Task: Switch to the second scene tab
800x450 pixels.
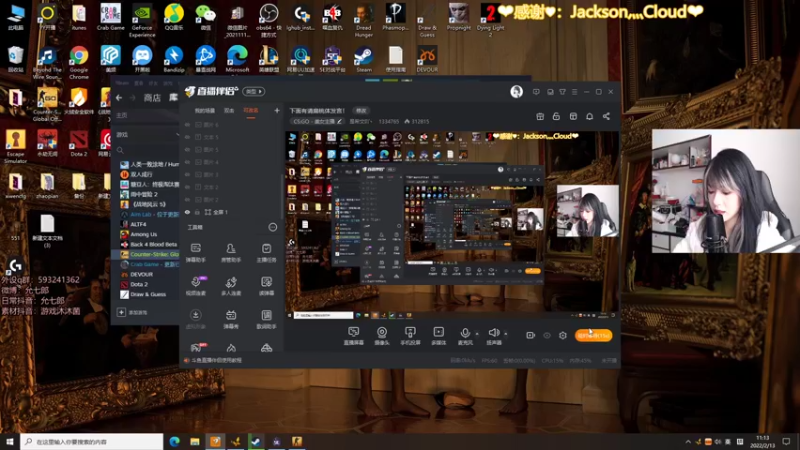Action: click(x=229, y=111)
